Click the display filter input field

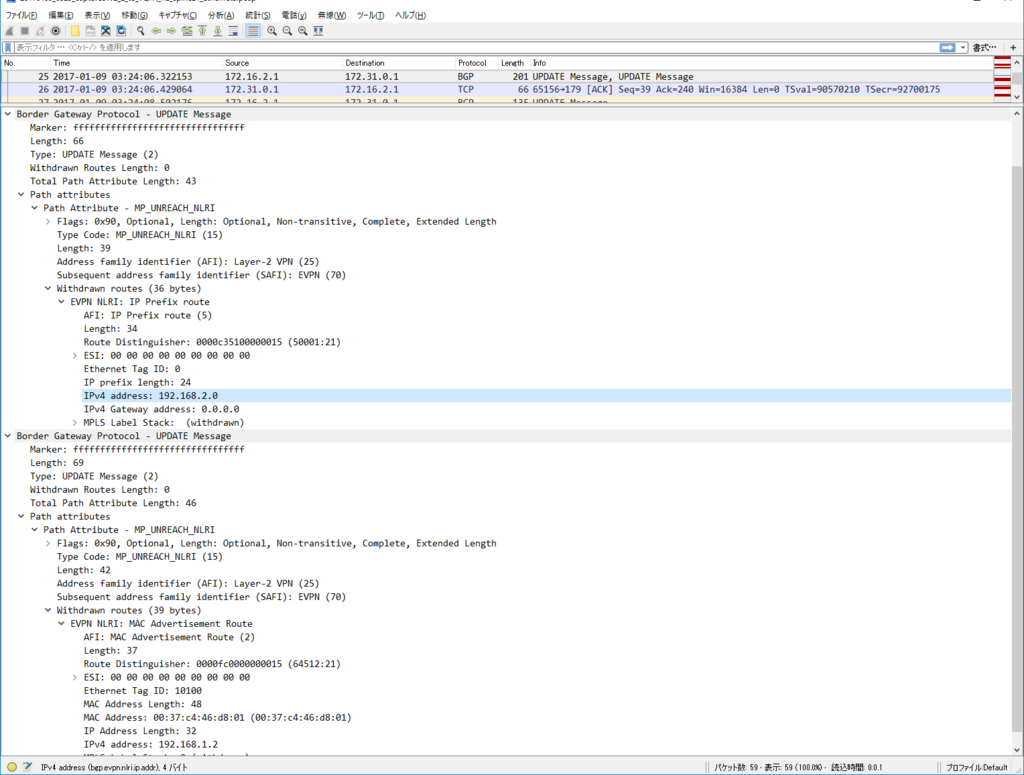click(x=475, y=48)
